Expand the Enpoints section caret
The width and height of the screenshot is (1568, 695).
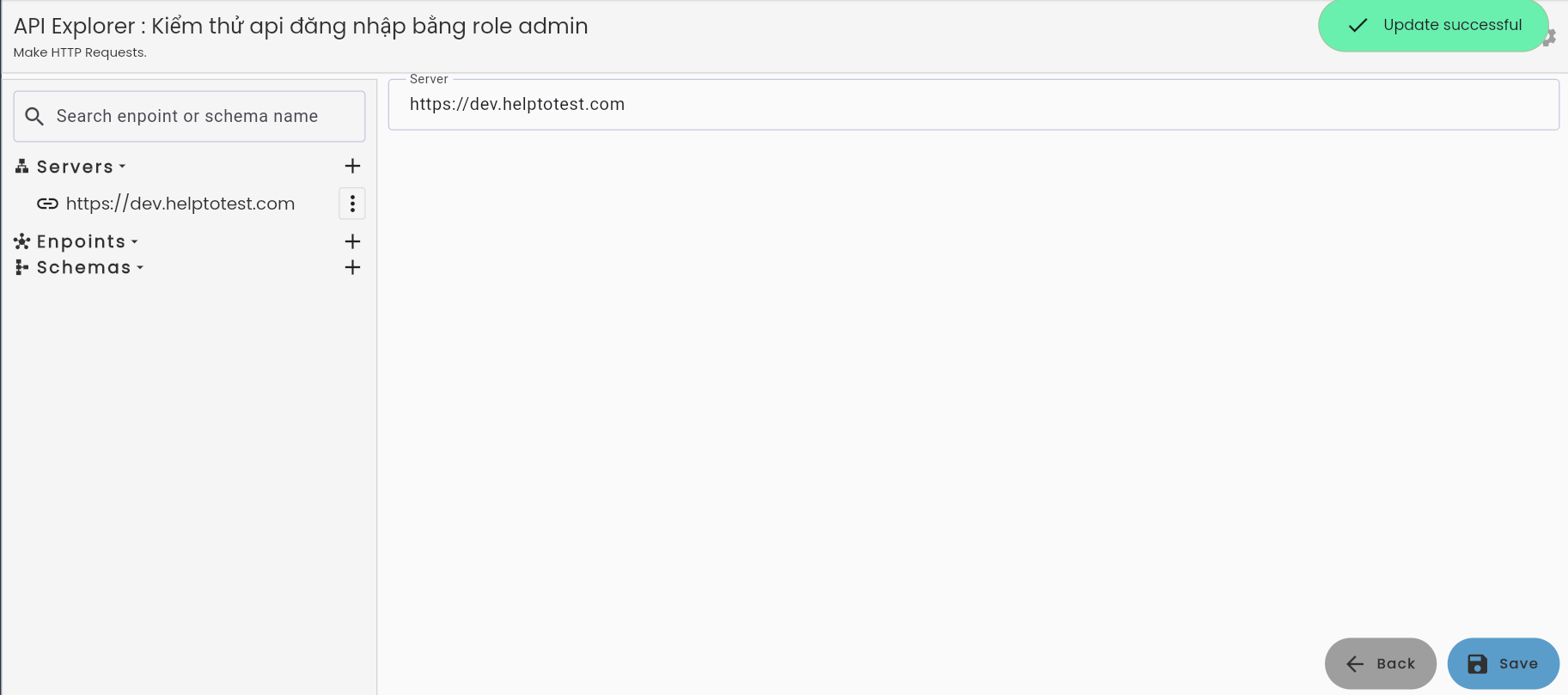[x=135, y=242]
